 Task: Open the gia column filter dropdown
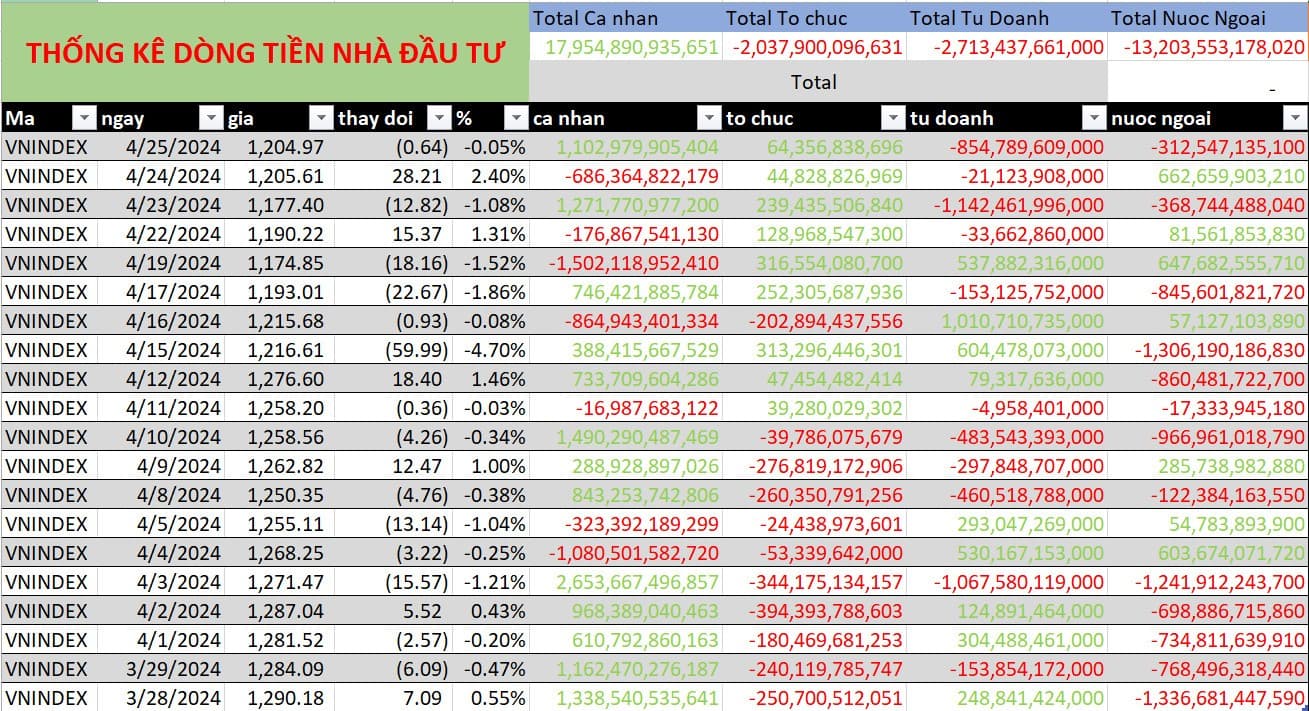coord(320,118)
